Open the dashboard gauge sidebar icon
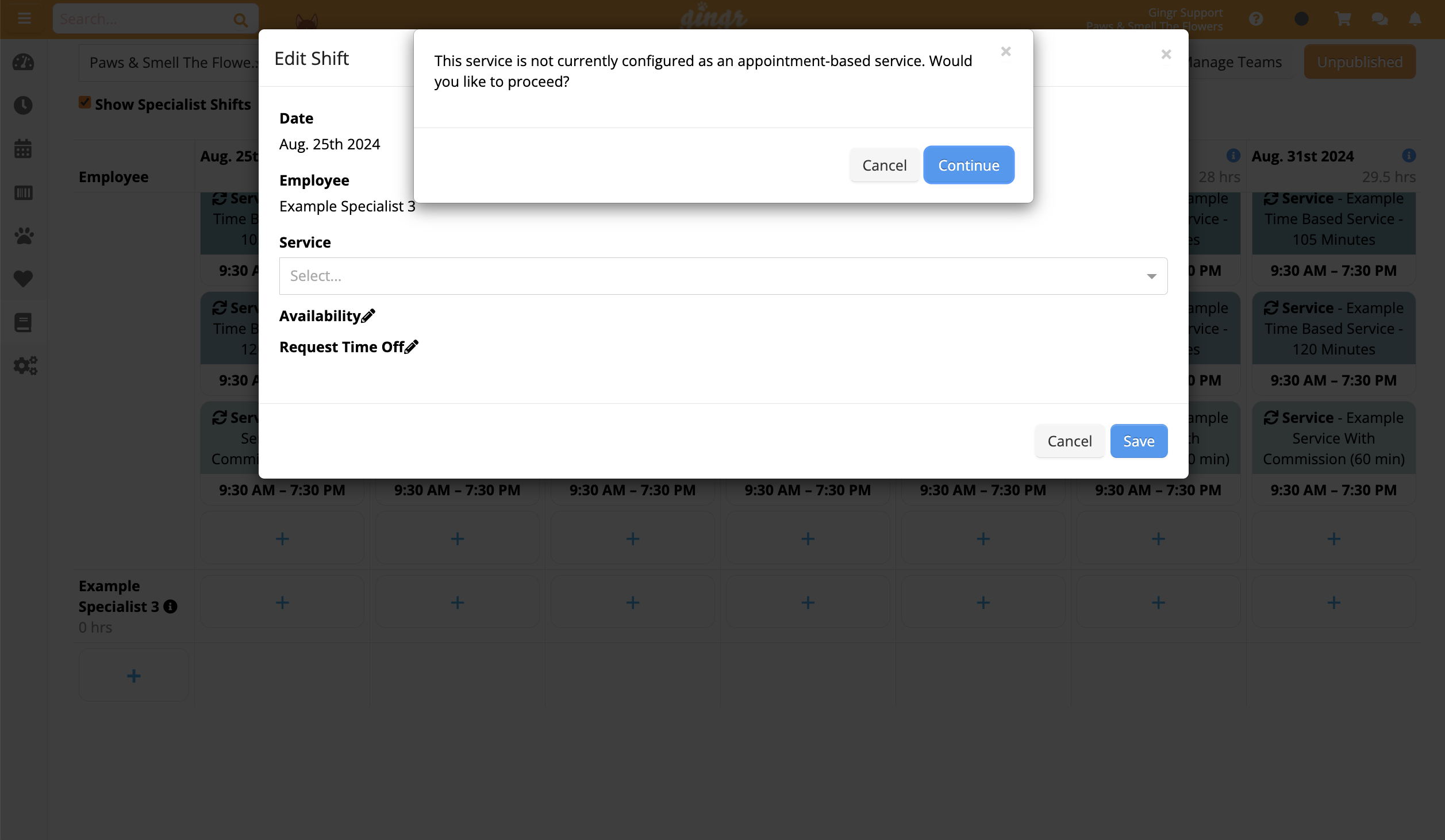Image resolution: width=1445 pixels, height=840 pixels. pyautogui.click(x=24, y=62)
